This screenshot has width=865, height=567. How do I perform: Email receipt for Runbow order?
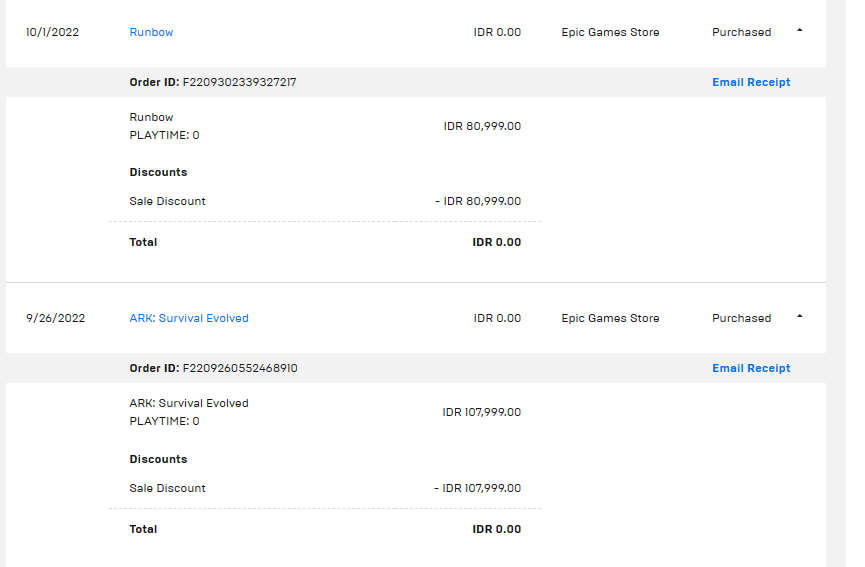click(x=751, y=82)
